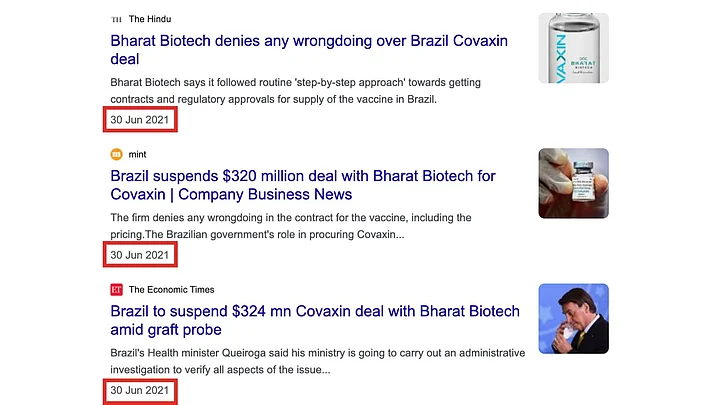
Task: Click the 'mint' source name
Action: [x=138, y=154]
